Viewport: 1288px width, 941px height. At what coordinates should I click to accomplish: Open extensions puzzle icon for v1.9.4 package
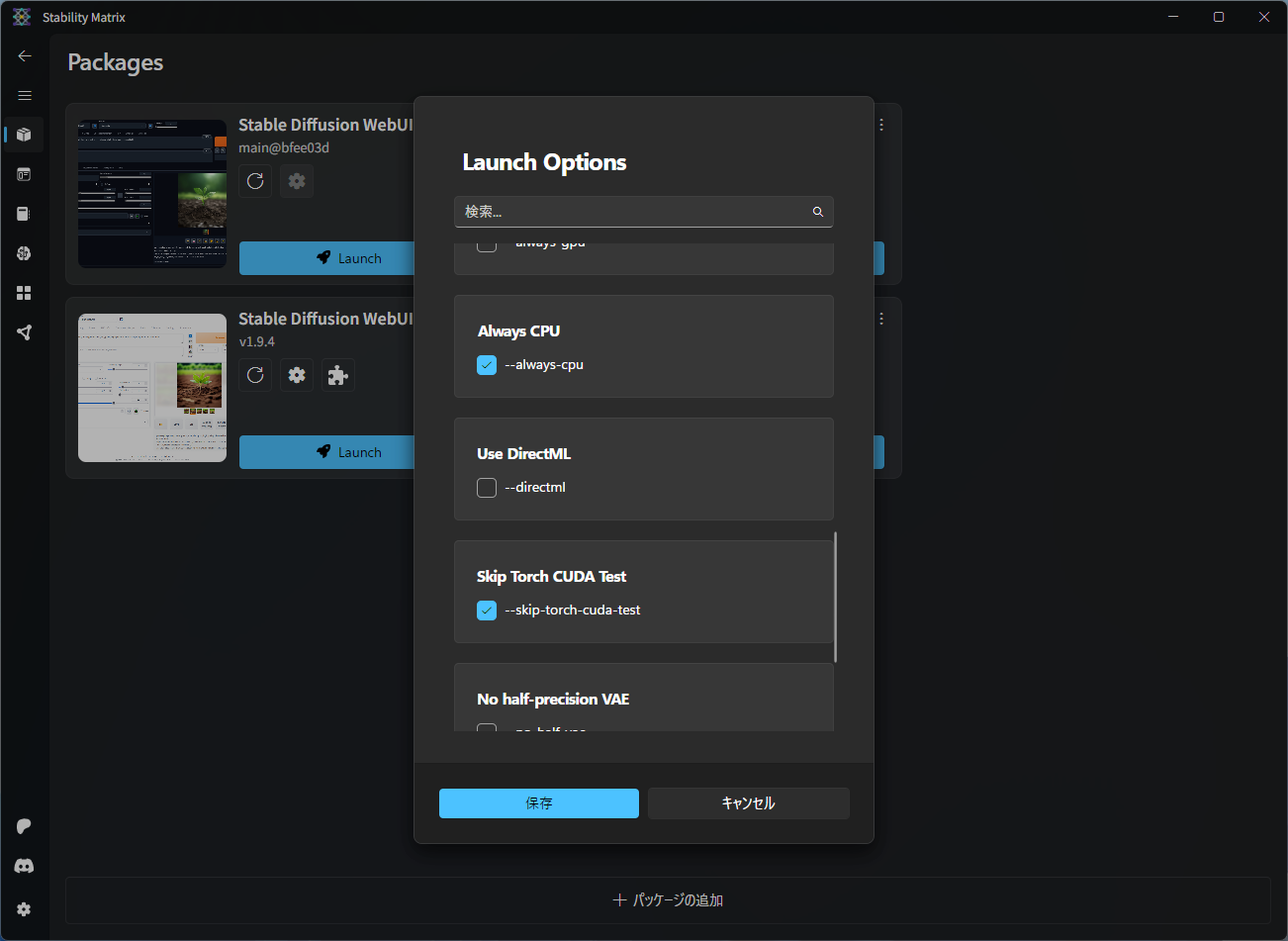[x=338, y=375]
